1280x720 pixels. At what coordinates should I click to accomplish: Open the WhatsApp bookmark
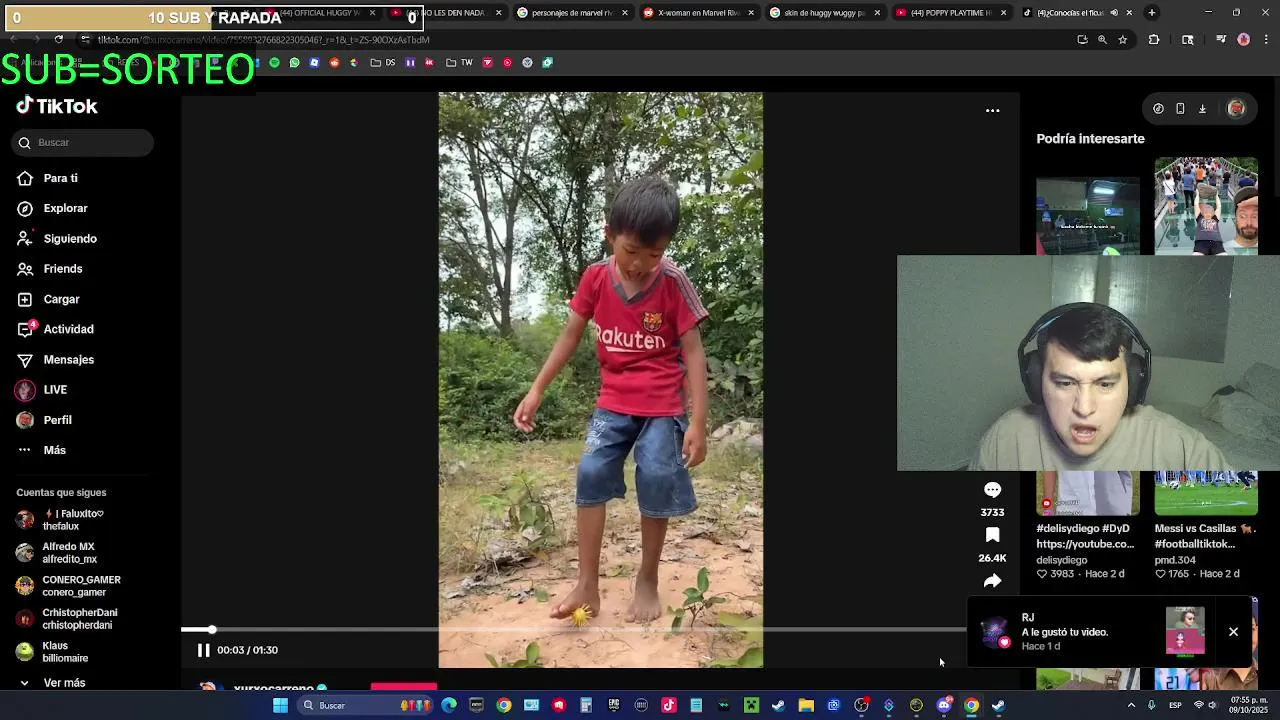tap(294, 62)
